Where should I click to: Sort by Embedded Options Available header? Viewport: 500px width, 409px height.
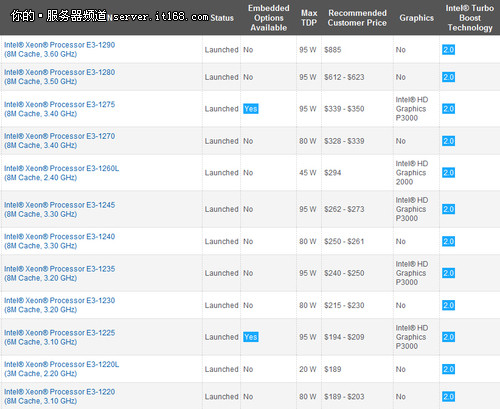[269, 18]
